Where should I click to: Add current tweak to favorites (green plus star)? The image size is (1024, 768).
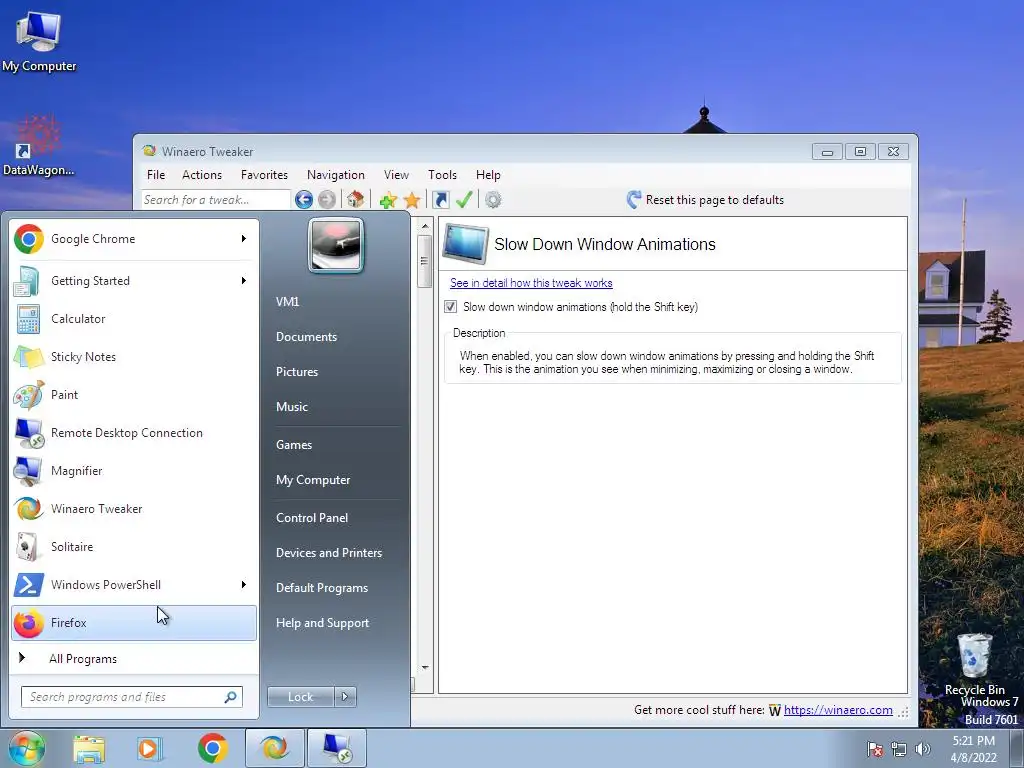click(388, 200)
